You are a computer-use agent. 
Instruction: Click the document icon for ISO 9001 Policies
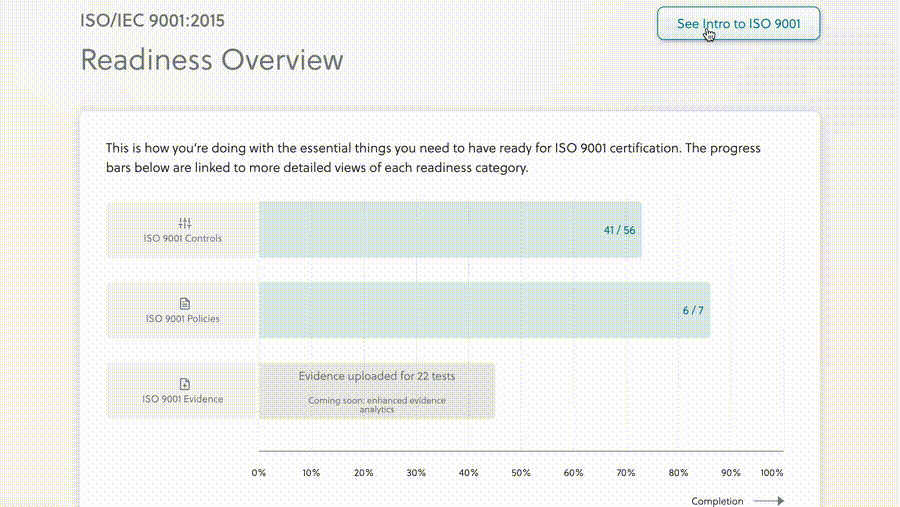tap(184, 303)
